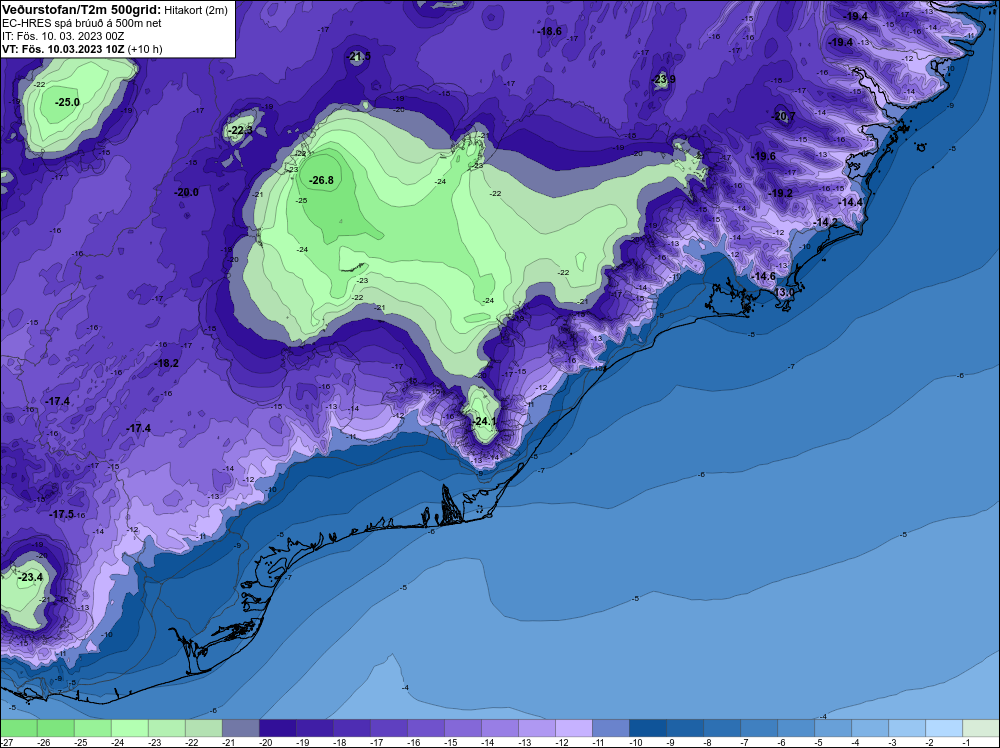This screenshot has height=748, width=1000.
Task: Select the -18.6 temperature label
Action: [x=549, y=31]
